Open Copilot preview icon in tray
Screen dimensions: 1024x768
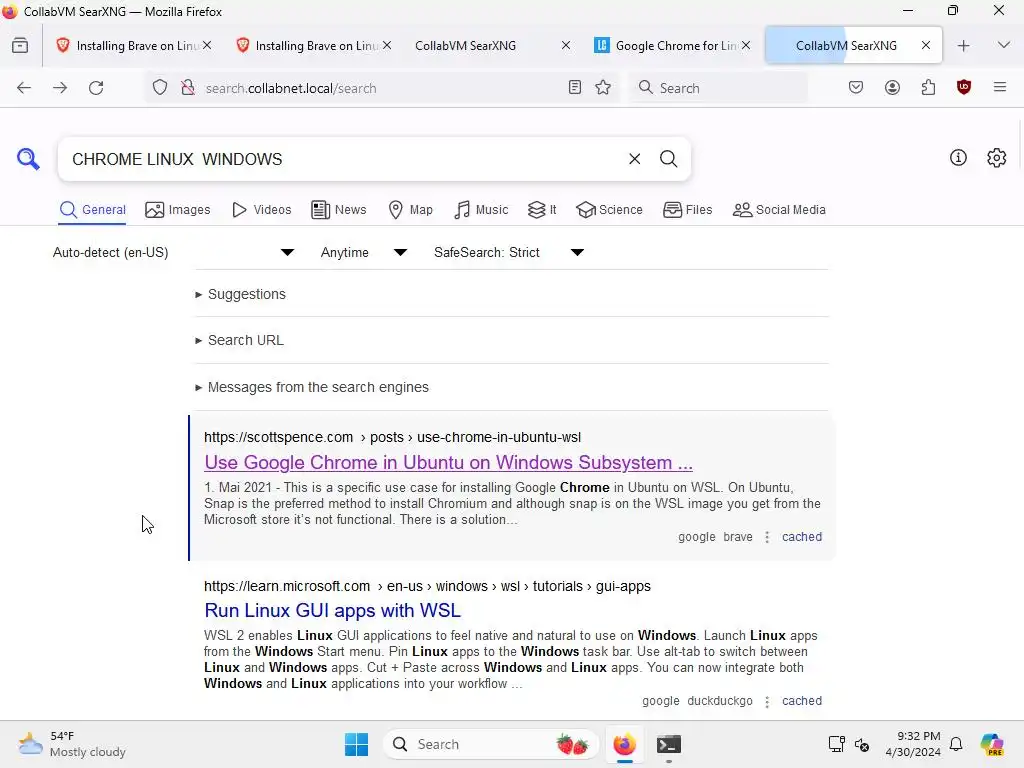(992, 744)
